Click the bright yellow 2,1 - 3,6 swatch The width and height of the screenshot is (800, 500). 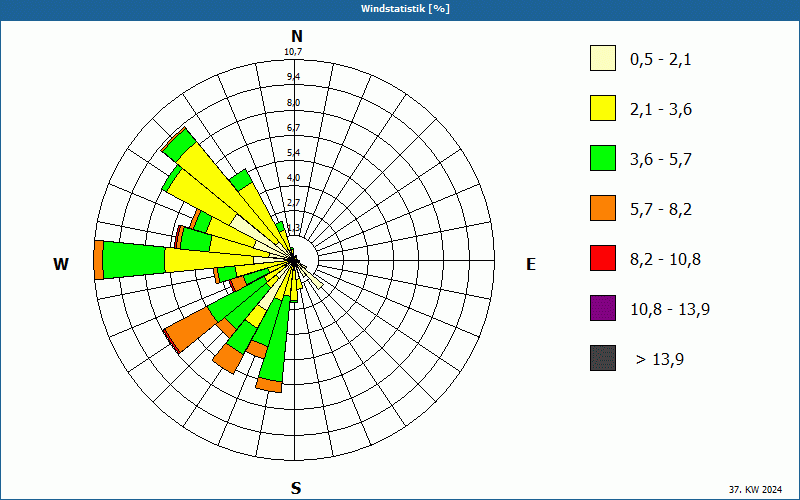coord(603,108)
